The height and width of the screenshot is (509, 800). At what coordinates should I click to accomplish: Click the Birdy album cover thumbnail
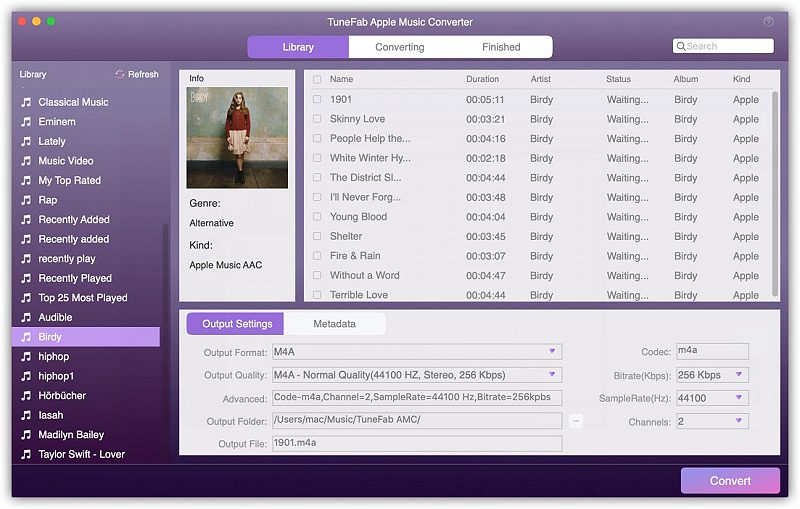[237, 137]
